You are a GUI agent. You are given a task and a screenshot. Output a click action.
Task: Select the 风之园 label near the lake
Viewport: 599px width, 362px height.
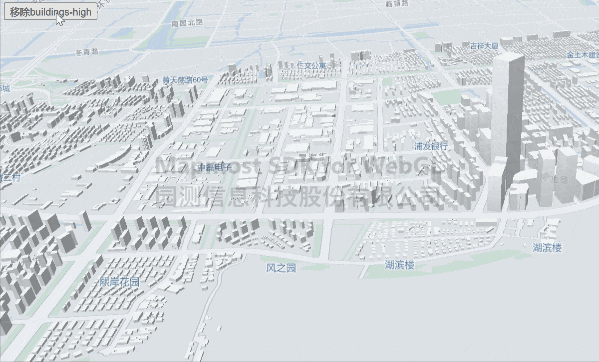tap(281, 268)
